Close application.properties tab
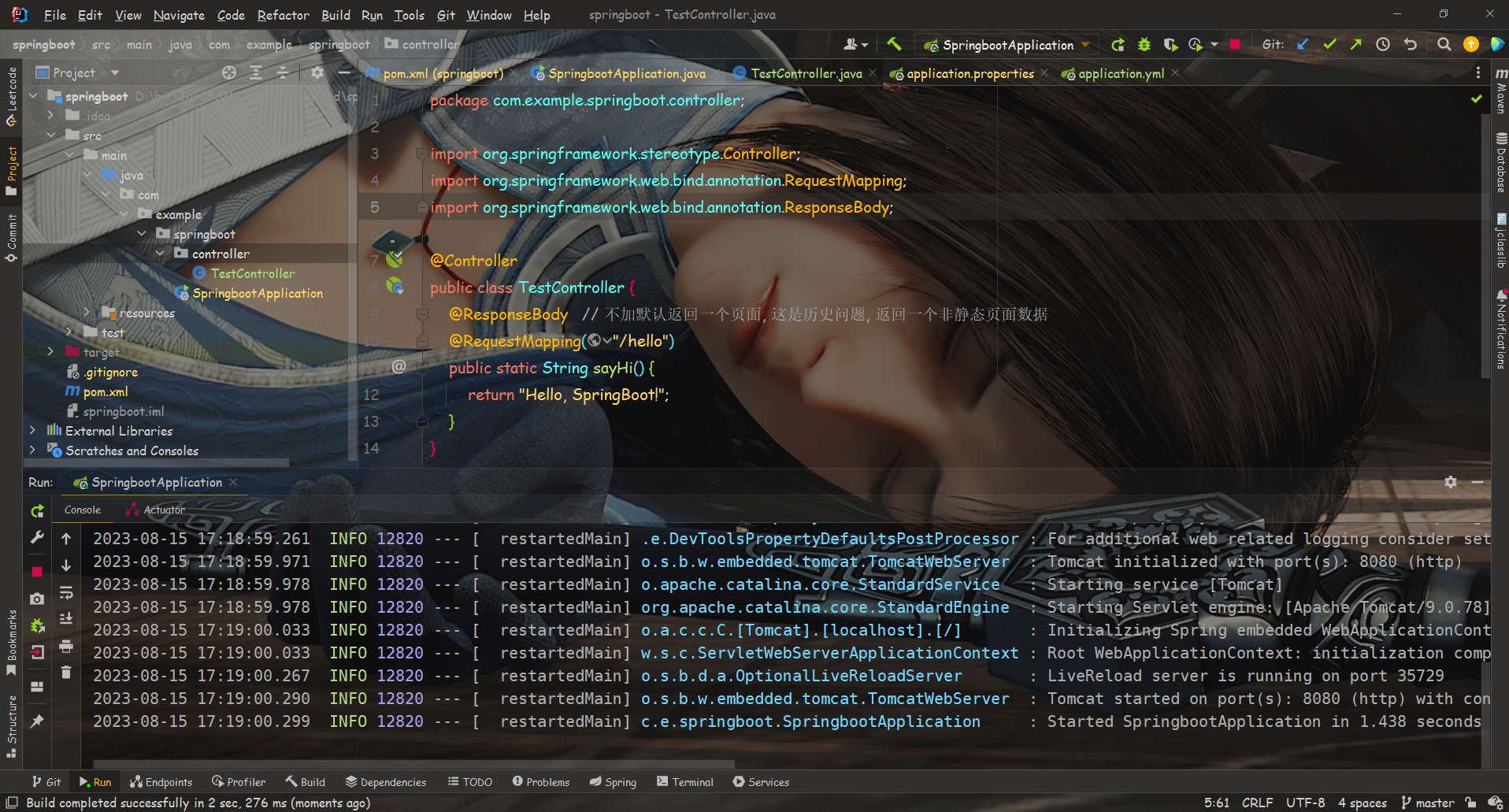 [1044, 73]
